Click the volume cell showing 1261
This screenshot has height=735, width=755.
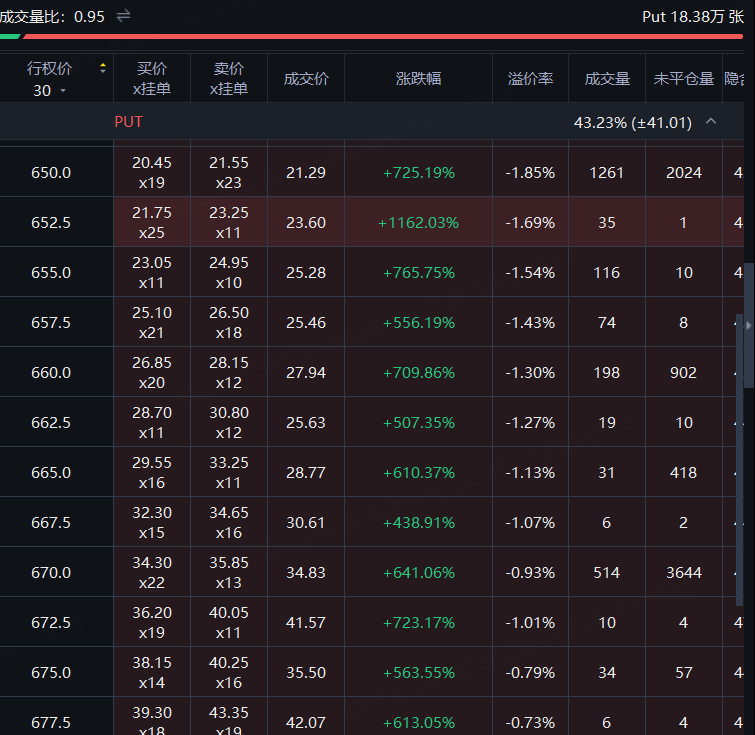click(x=607, y=172)
